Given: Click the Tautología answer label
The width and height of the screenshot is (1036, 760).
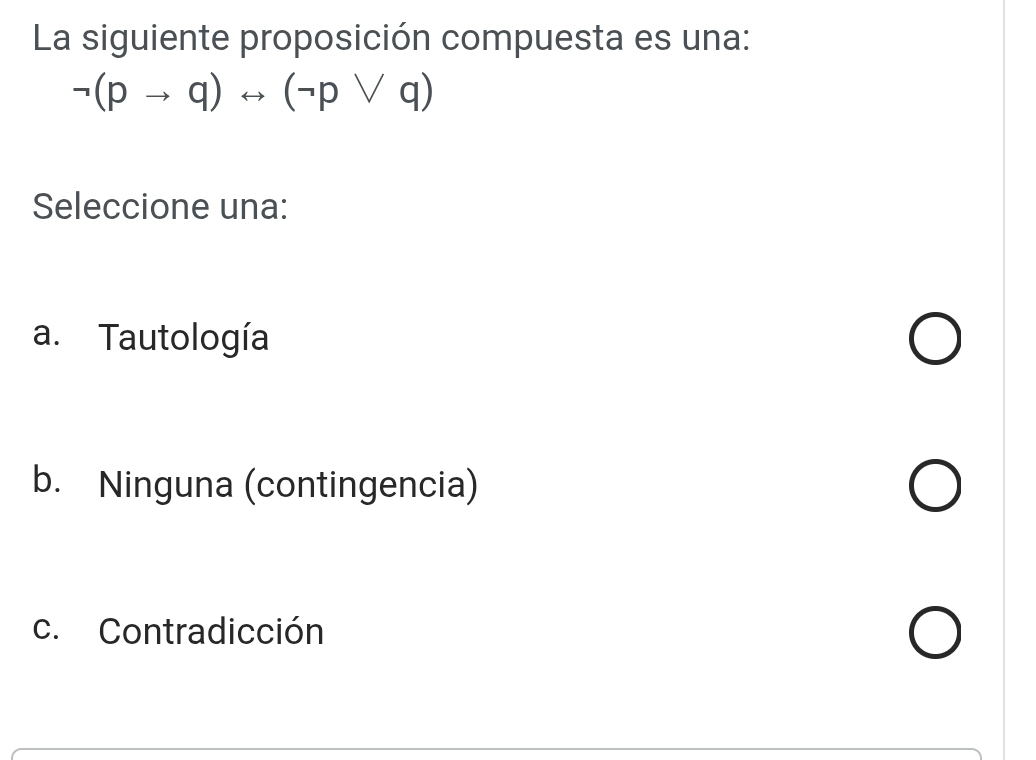Looking at the screenshot, I should pyautogui.click(x=184, y=338).
